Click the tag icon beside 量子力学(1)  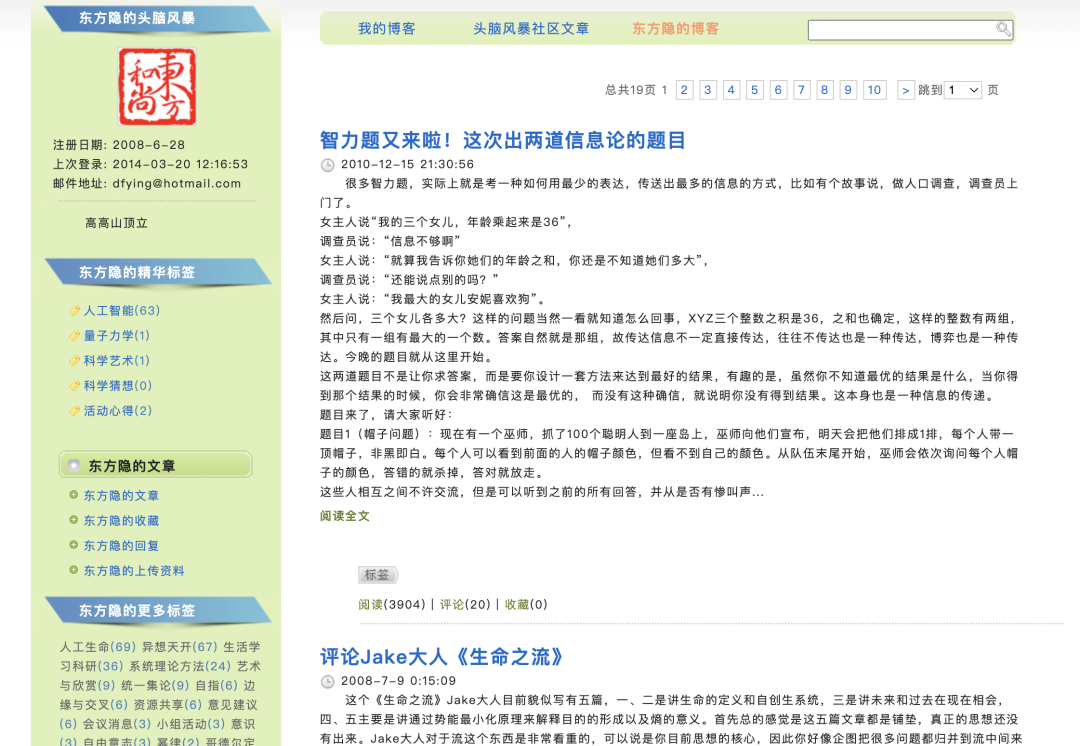click(74, 336)
